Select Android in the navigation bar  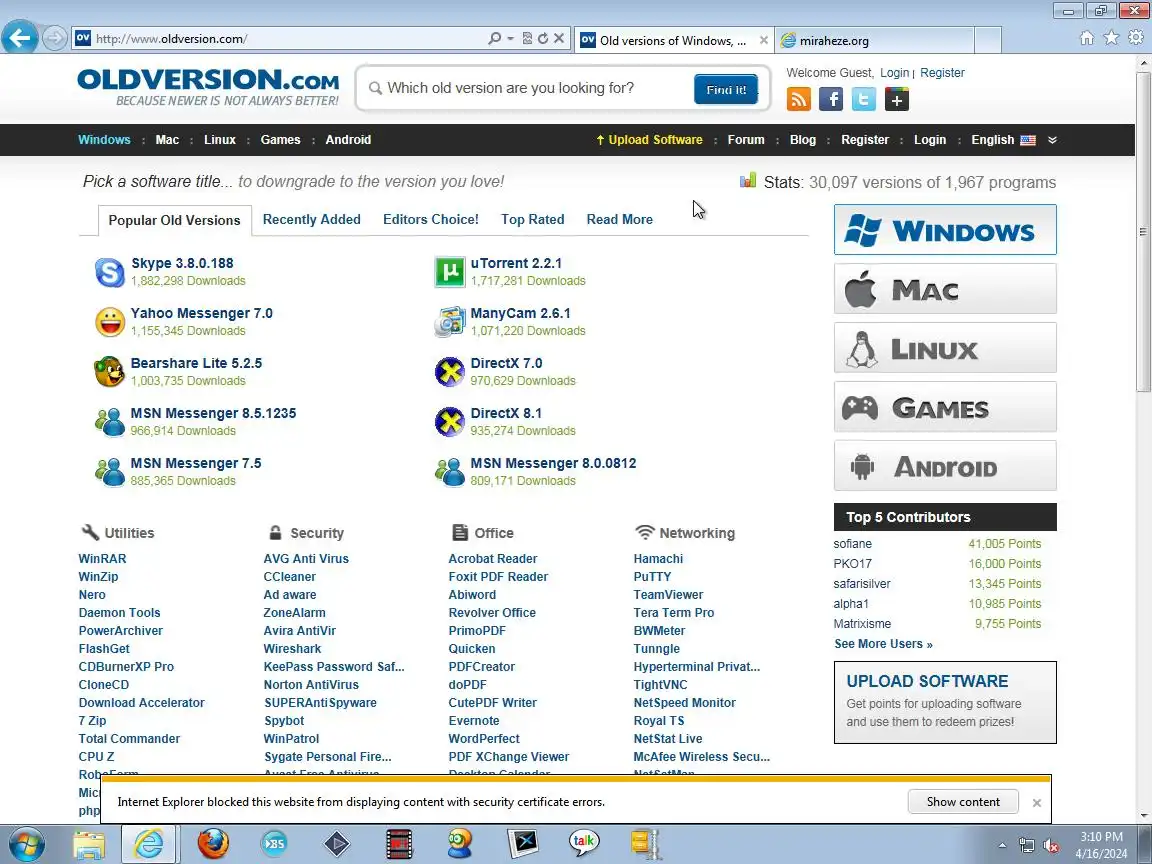coord(348,140)
